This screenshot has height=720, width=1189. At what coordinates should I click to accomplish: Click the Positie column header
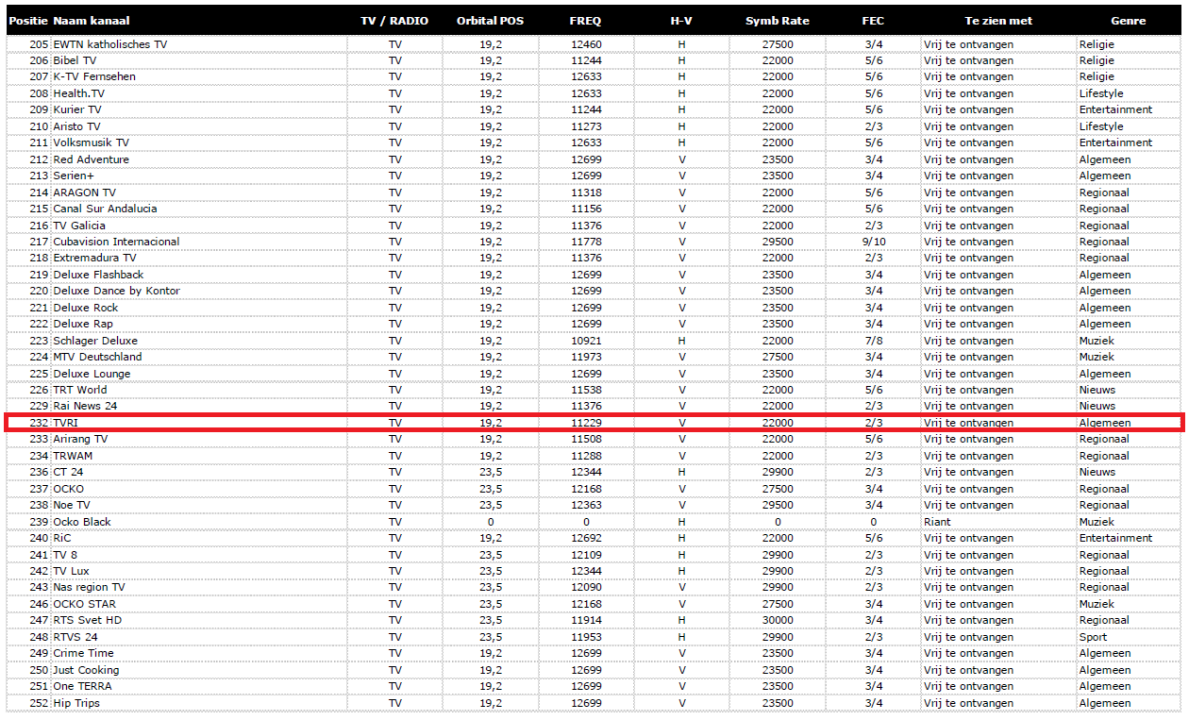28,21
